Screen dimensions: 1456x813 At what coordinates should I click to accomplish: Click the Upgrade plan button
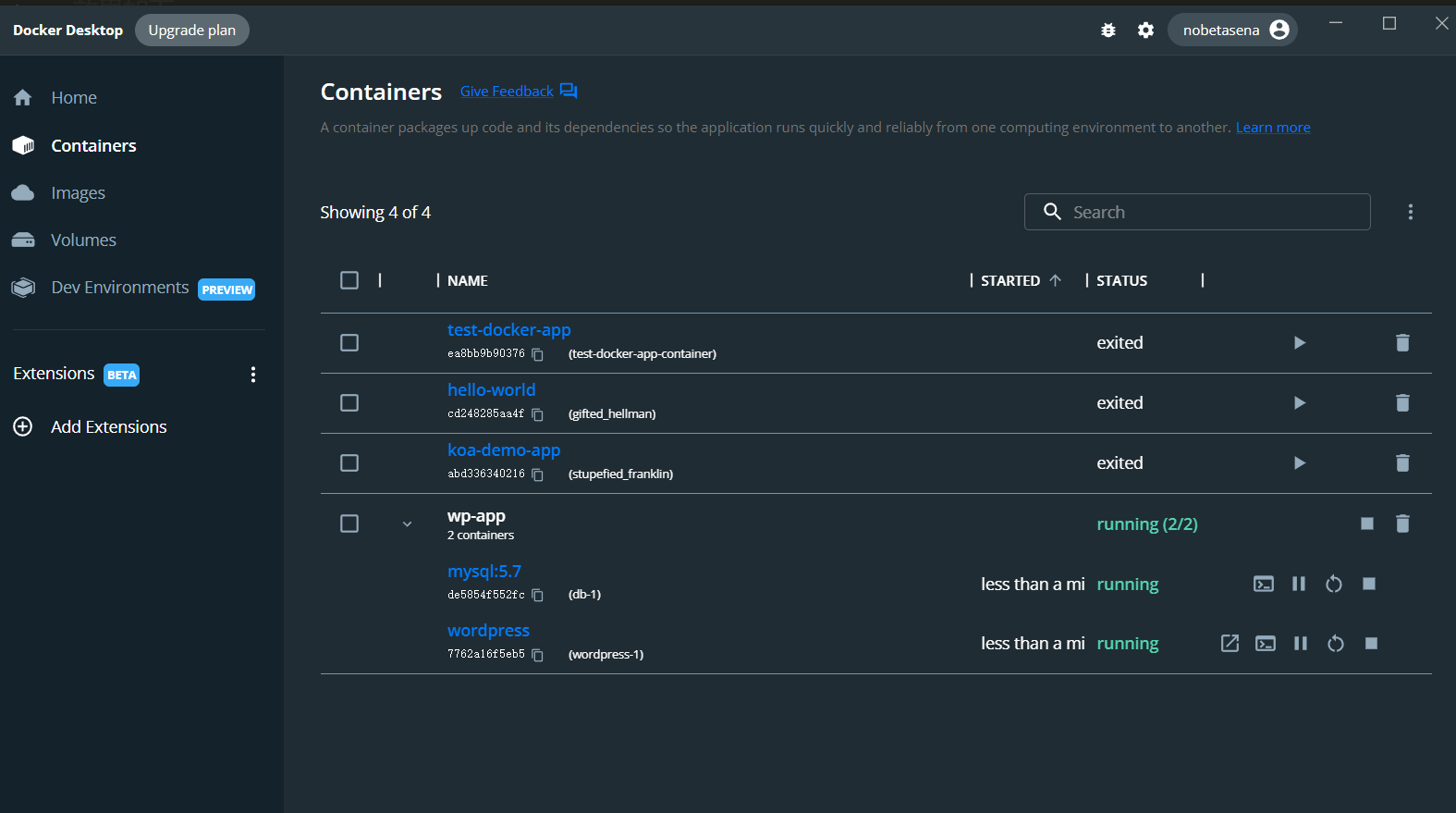coord(191,31)
